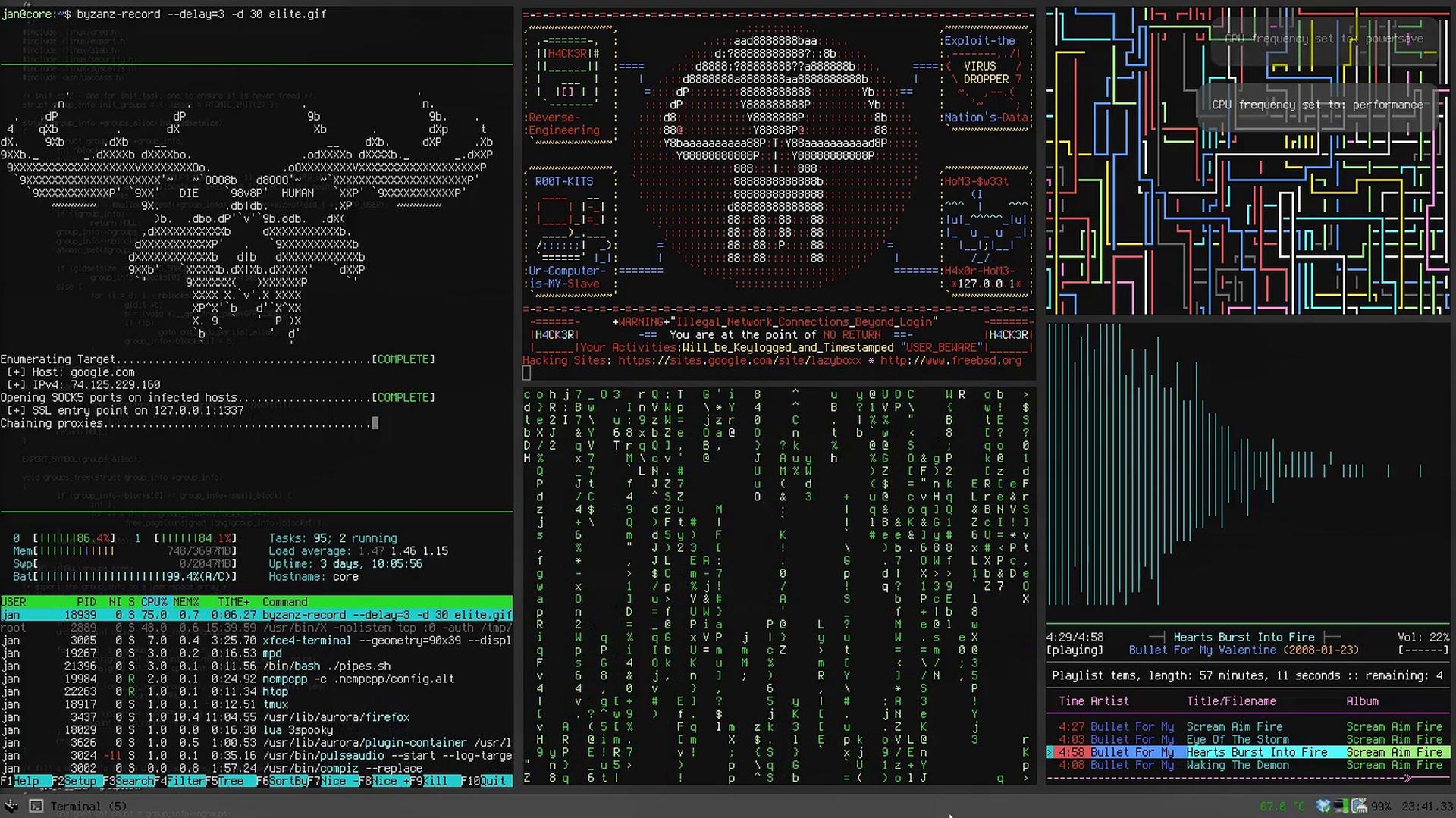Sort htop by the MEM% column header
The image size is (1456, 818).
click(x=186, y=602)
